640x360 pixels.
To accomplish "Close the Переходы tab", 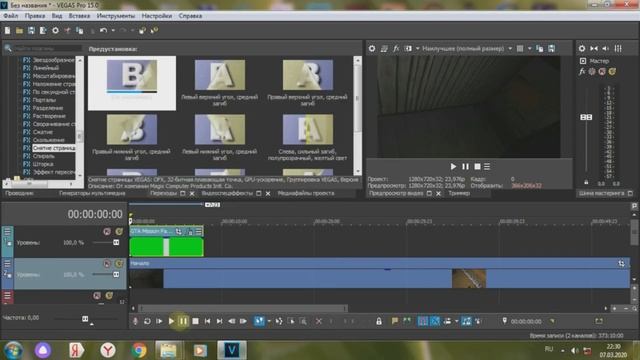I will [x=191, y=193].
